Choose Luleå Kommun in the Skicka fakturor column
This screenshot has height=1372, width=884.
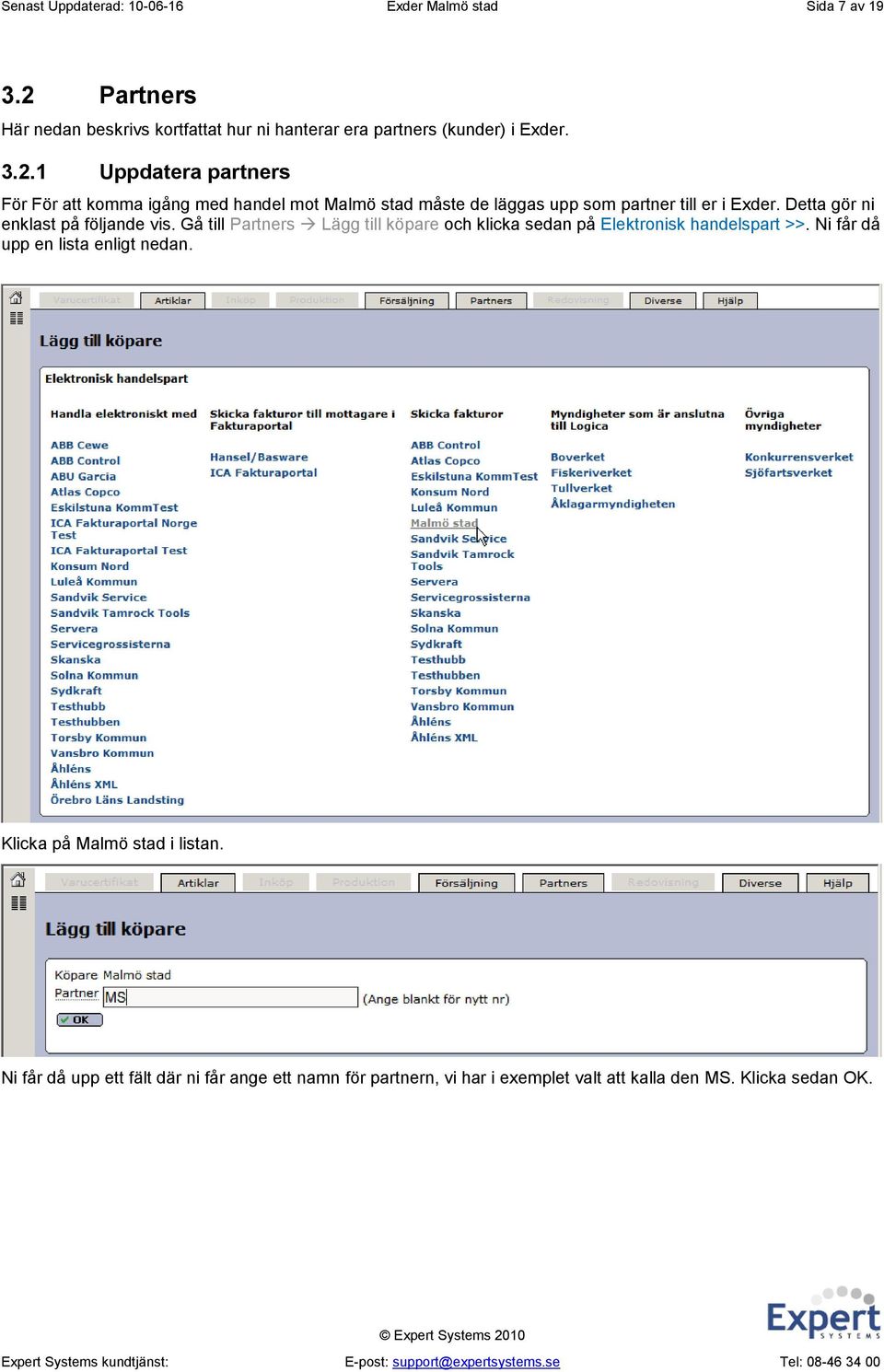[454, 508]
